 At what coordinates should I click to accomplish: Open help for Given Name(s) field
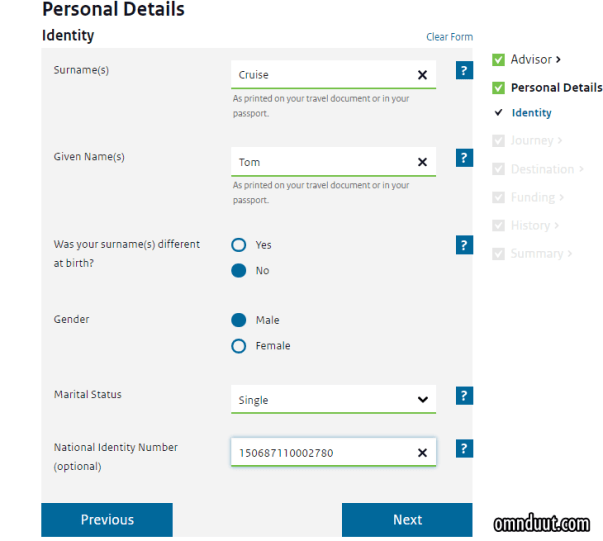pyautogui.click(x=464, y=158)
